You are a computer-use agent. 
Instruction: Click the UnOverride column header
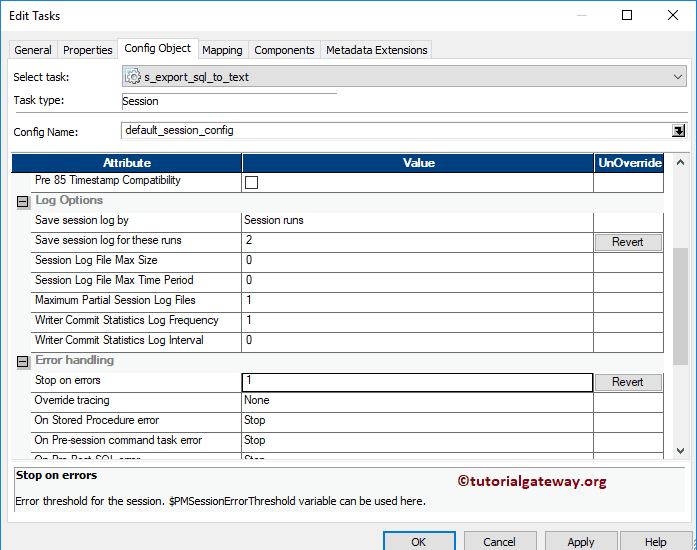(x=629, y=163)
